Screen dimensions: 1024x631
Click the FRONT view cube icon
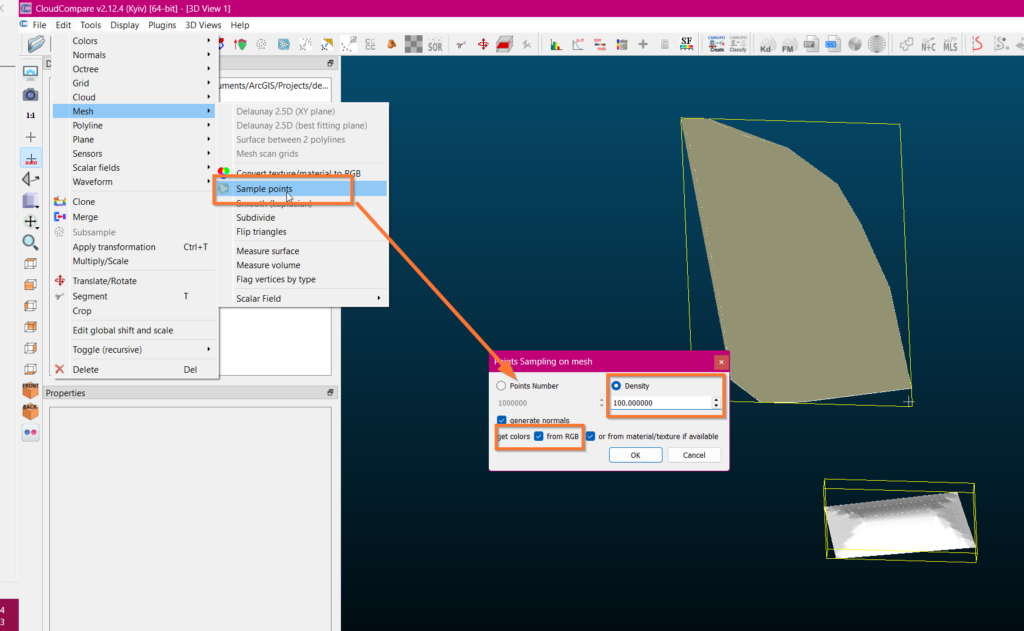tap(30, 390)
